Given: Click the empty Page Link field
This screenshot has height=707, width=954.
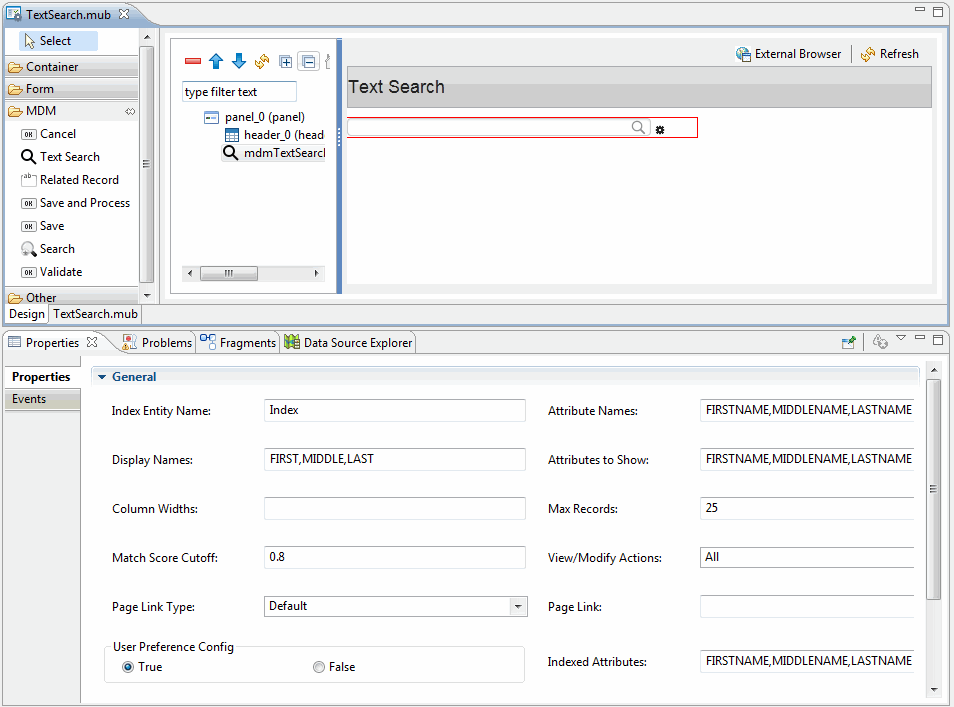Looking at the screenshot, I should [807, 607].
